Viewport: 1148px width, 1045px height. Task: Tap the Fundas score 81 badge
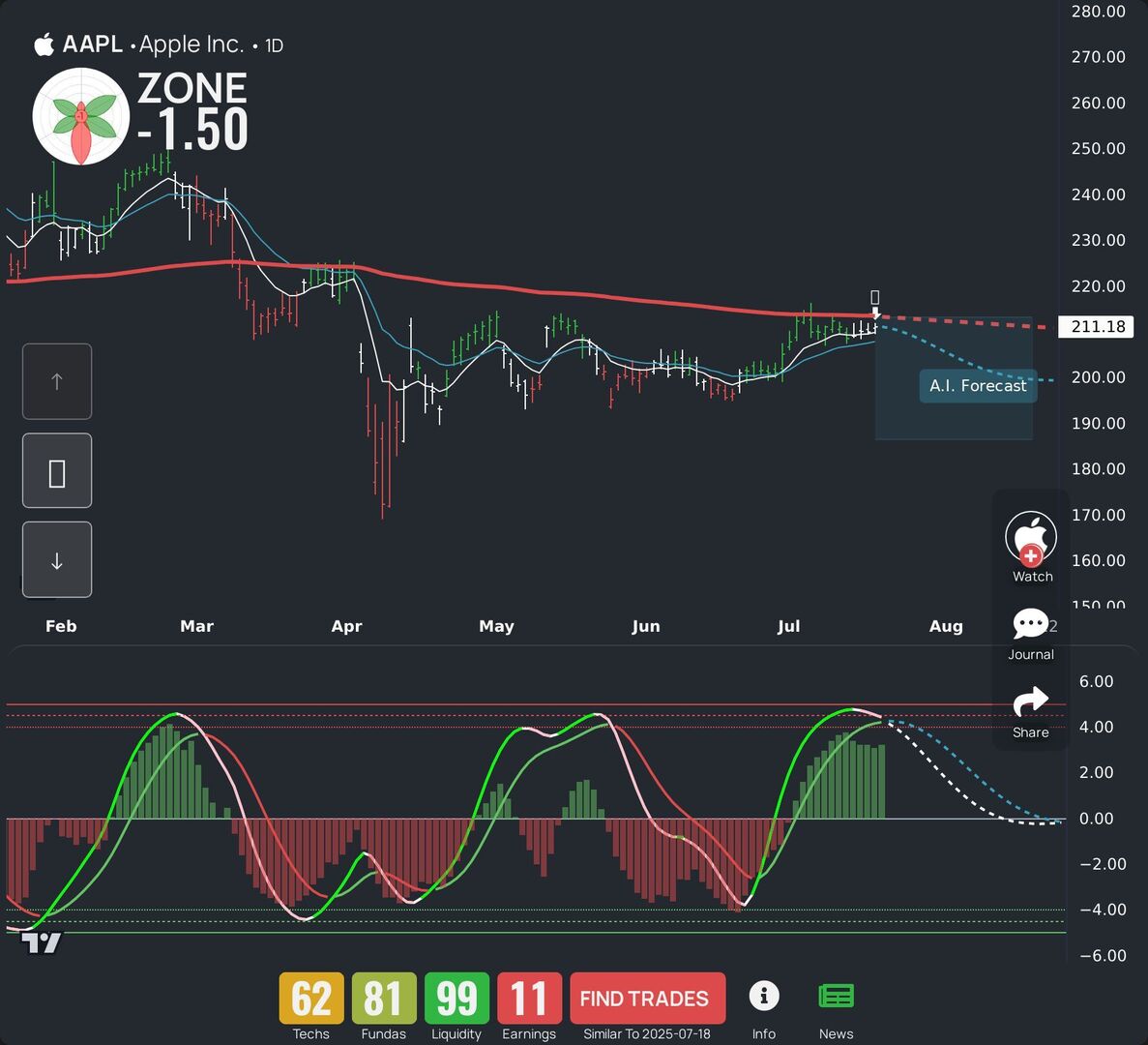384,998
